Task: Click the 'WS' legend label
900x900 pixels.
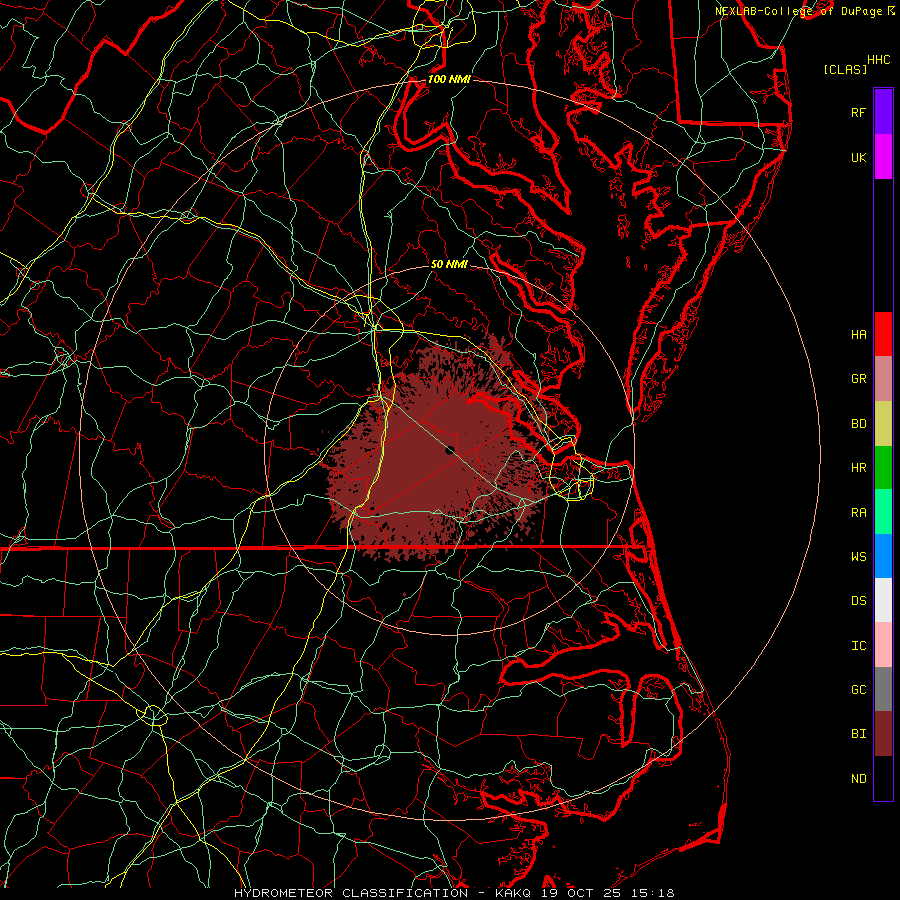Action: click(858, 556)
